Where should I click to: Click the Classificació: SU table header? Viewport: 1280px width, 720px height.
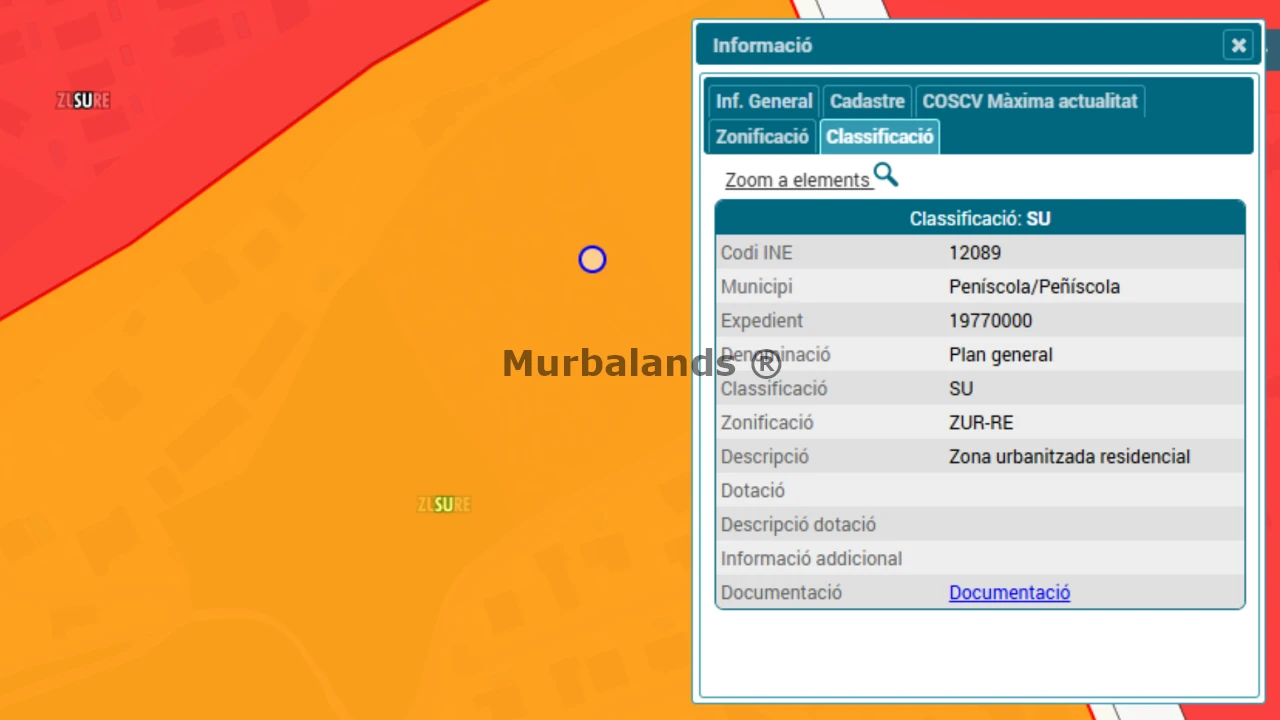[979, 218]
